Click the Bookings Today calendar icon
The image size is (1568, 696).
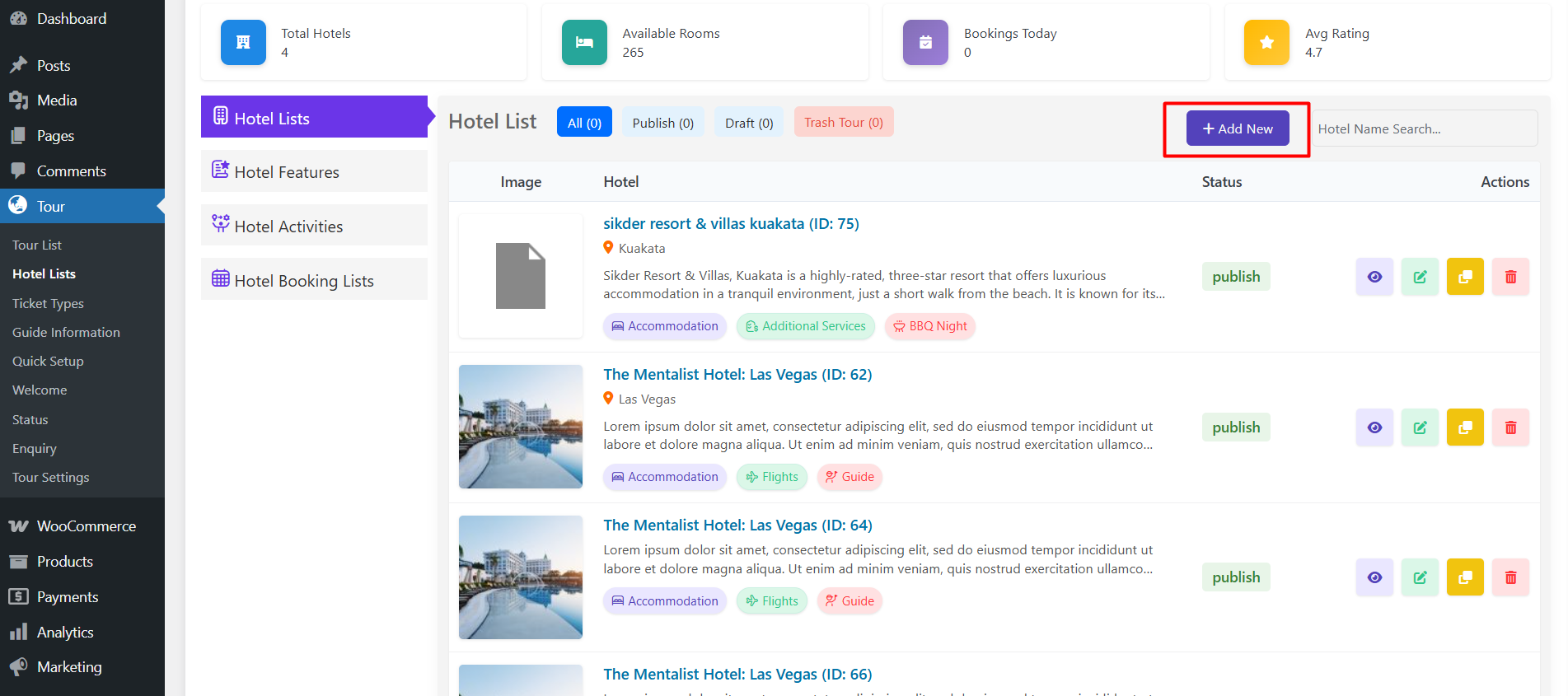pos(925,43)
